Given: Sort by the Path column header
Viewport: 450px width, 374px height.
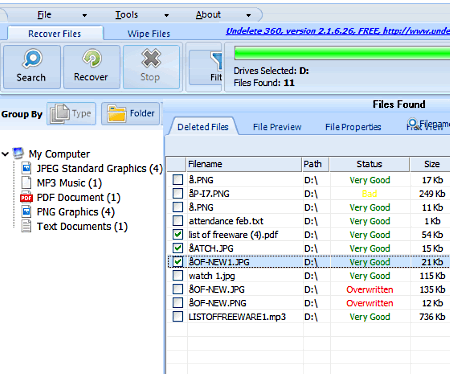Looking at the screenshot, I should (x=315, y=164).
